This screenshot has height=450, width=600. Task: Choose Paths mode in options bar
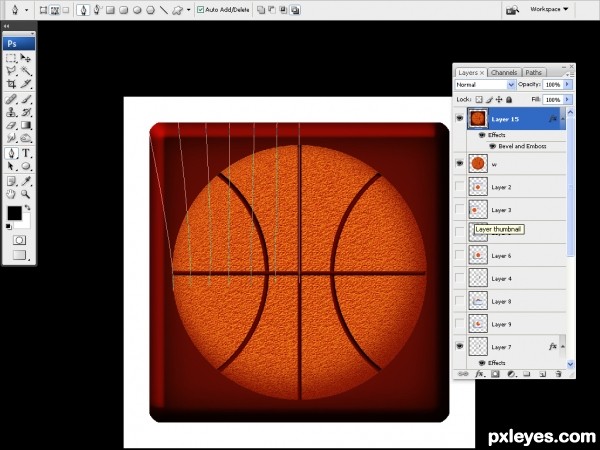click(x=55, y=10)
